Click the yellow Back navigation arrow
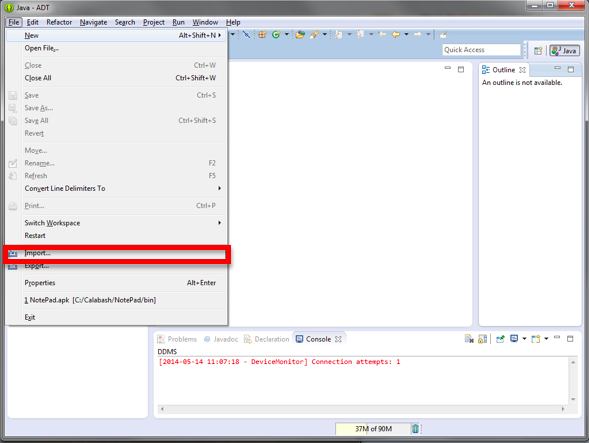Viewport: 589px width, 443px height. click(396, 35)
